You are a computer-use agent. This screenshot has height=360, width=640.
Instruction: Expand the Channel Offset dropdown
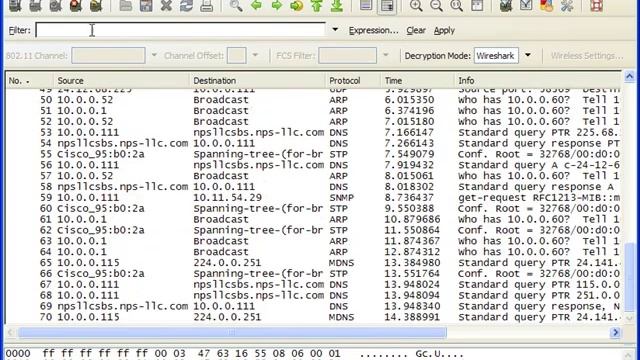[255, 55]
